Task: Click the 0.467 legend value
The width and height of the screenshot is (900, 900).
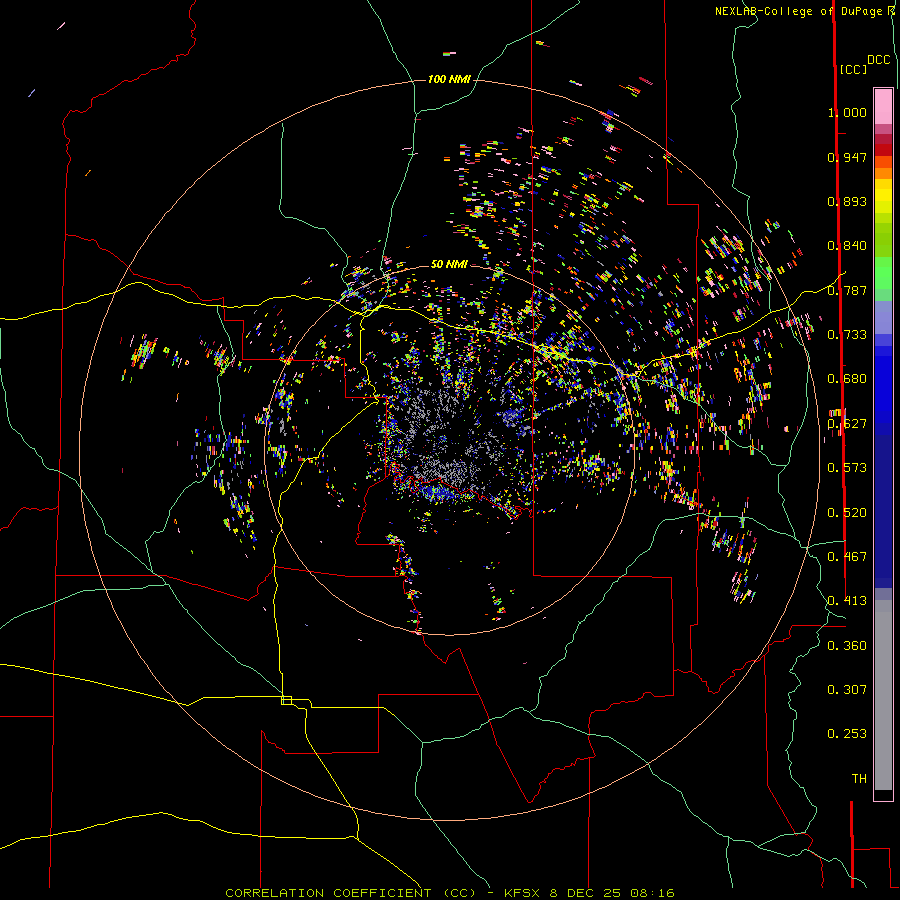Action: [847, 557]
